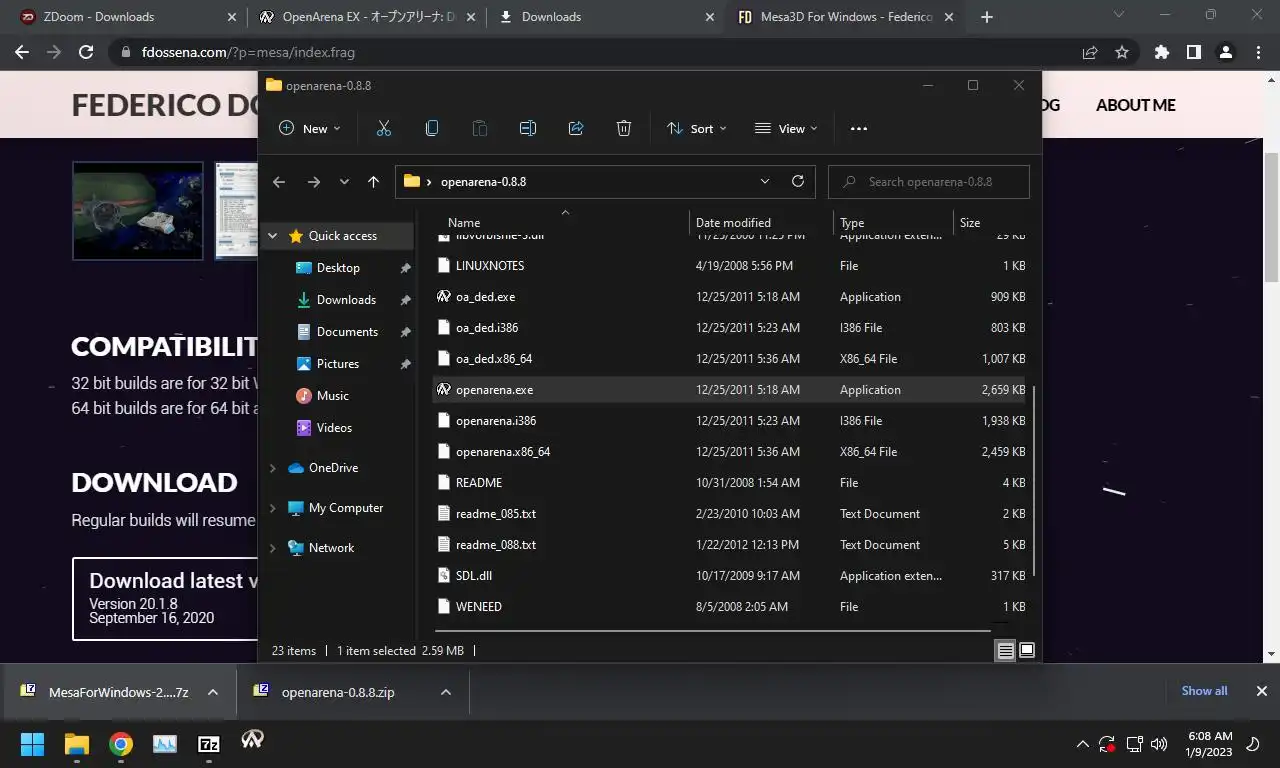Screen dimensions: 1280x768
Task: Open Google Chrome from taskbar
Action: 121,744
